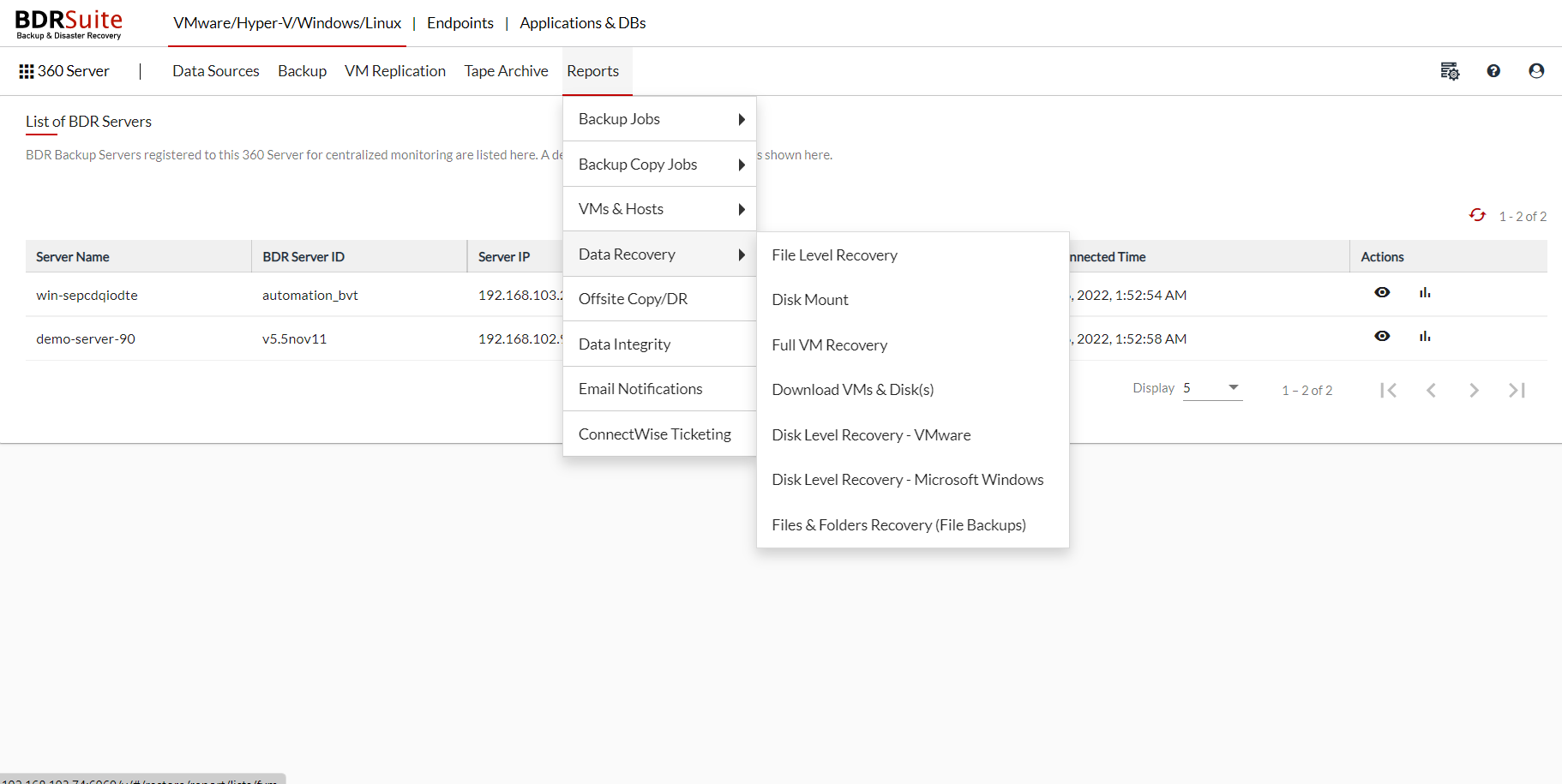This screenshot has width=1562, height=784.
Task: Open the user account icon
Action: tap(1536, 71)
